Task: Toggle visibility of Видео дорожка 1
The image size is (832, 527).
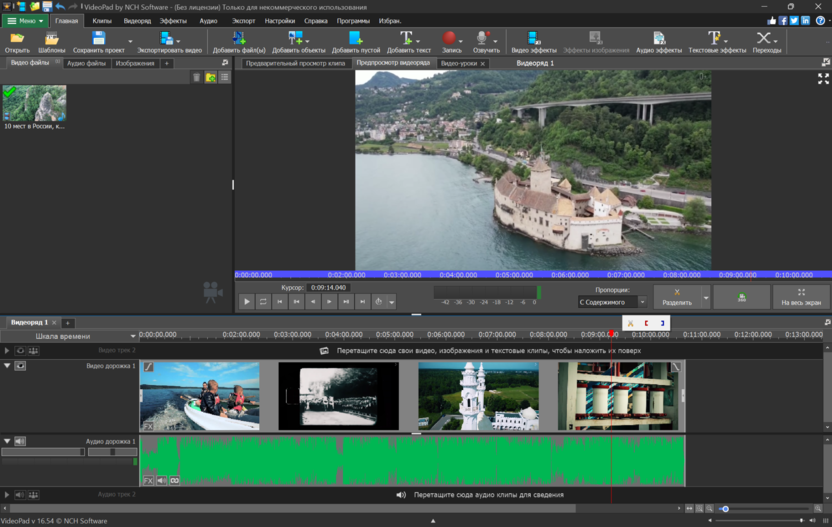Action: click(20, 366)
